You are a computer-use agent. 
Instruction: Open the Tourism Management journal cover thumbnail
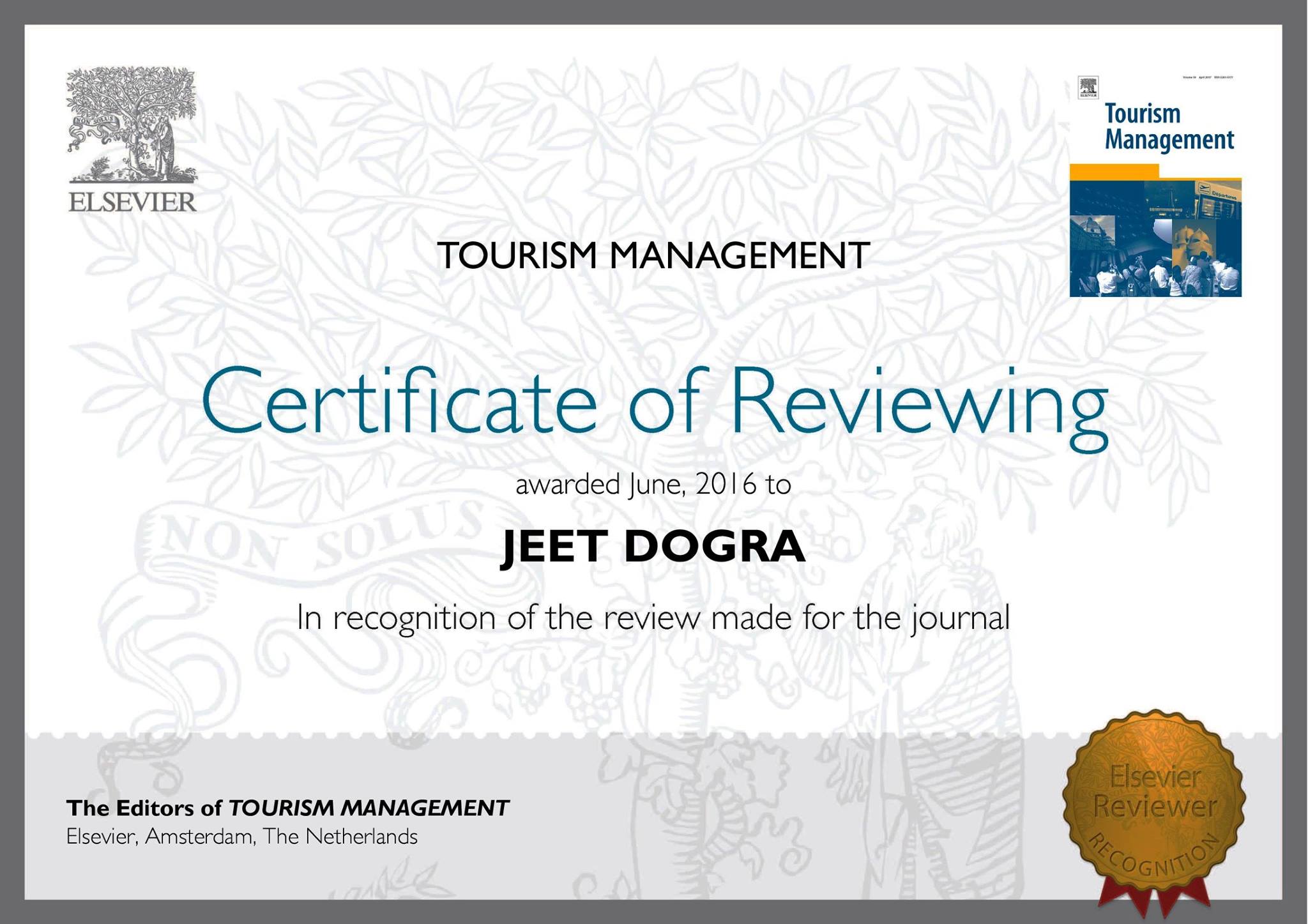tap(1155, 184)
